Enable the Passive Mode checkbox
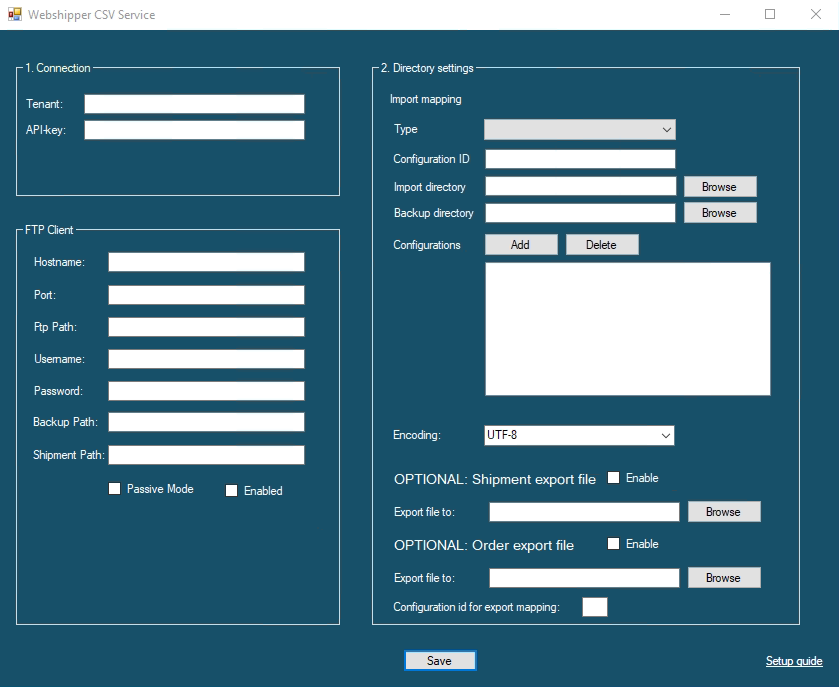This screenshot has height=687, width=839. (115, 489)
